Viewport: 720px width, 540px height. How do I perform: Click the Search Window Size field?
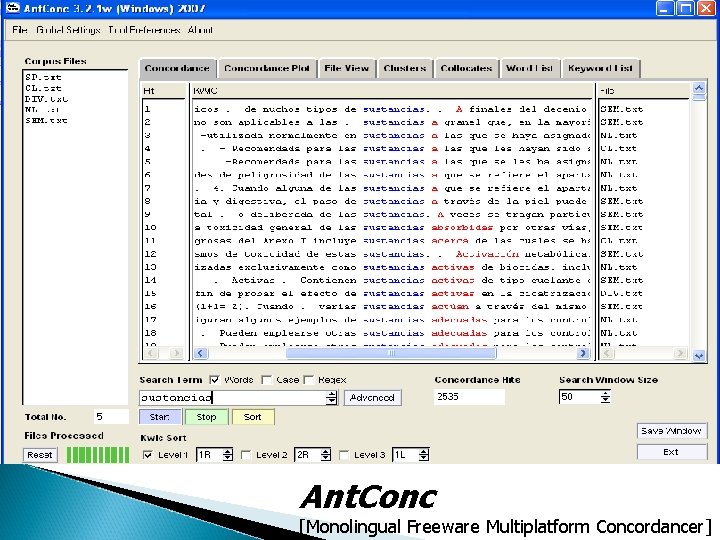579,397
